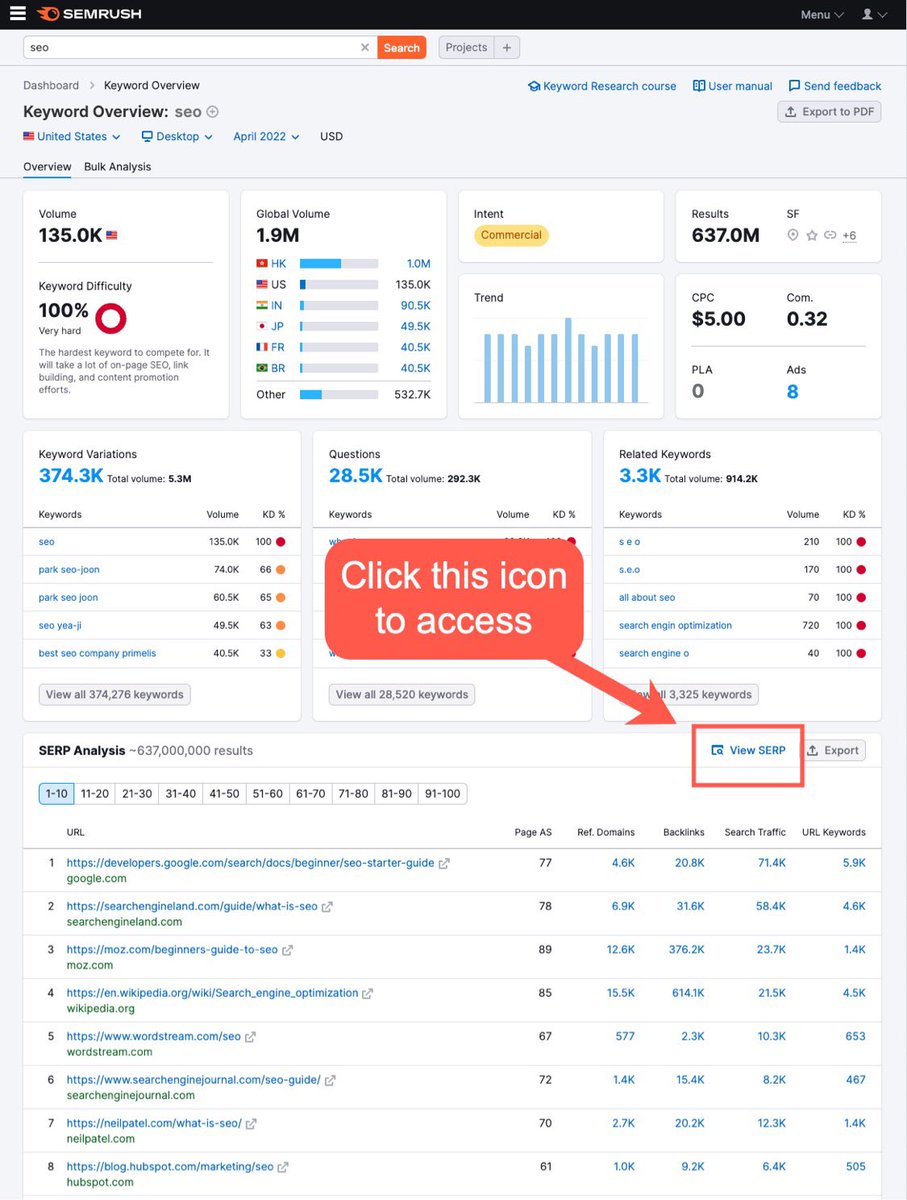907x1200 pixels.
Task: Open the Projects button
Action: pos(467,47)
